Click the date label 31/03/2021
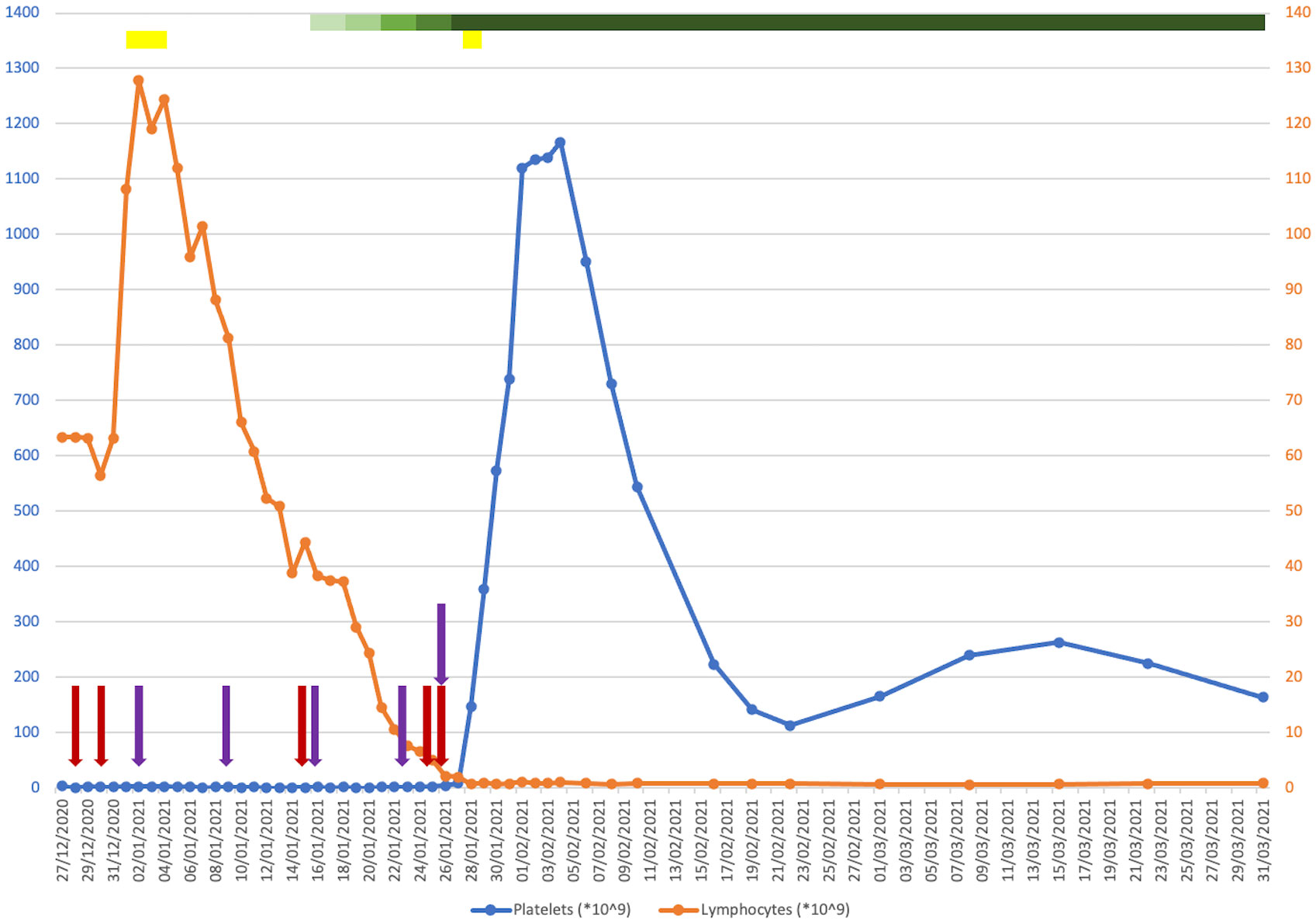 coord(1263,841)
